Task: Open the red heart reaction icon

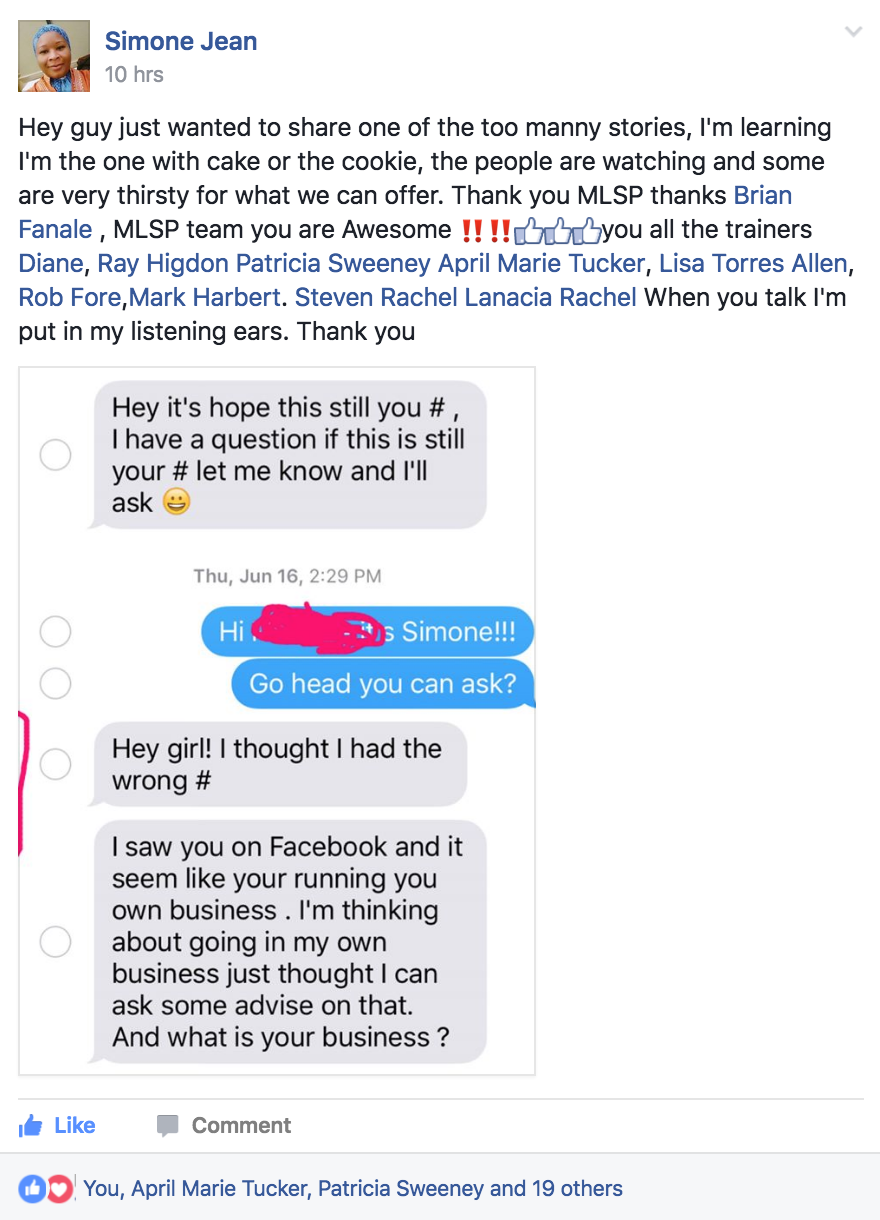Action: click(60, 1188)
